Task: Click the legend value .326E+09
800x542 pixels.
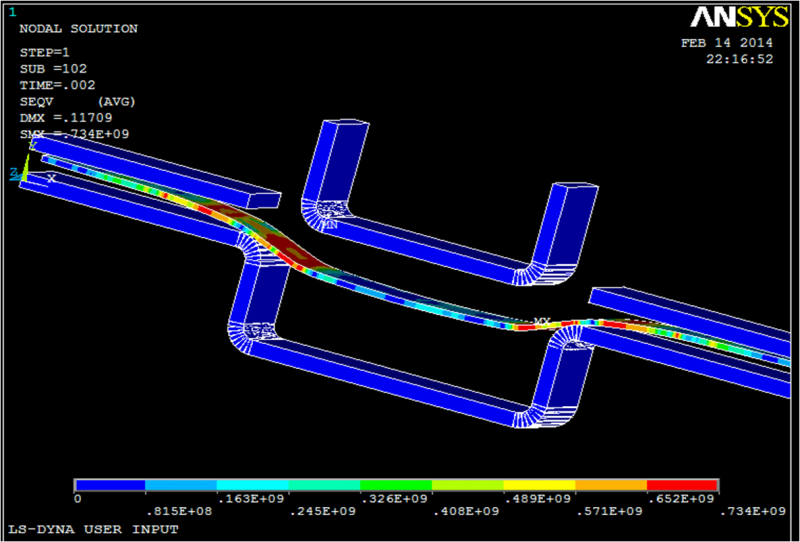Action: [394, 499]
